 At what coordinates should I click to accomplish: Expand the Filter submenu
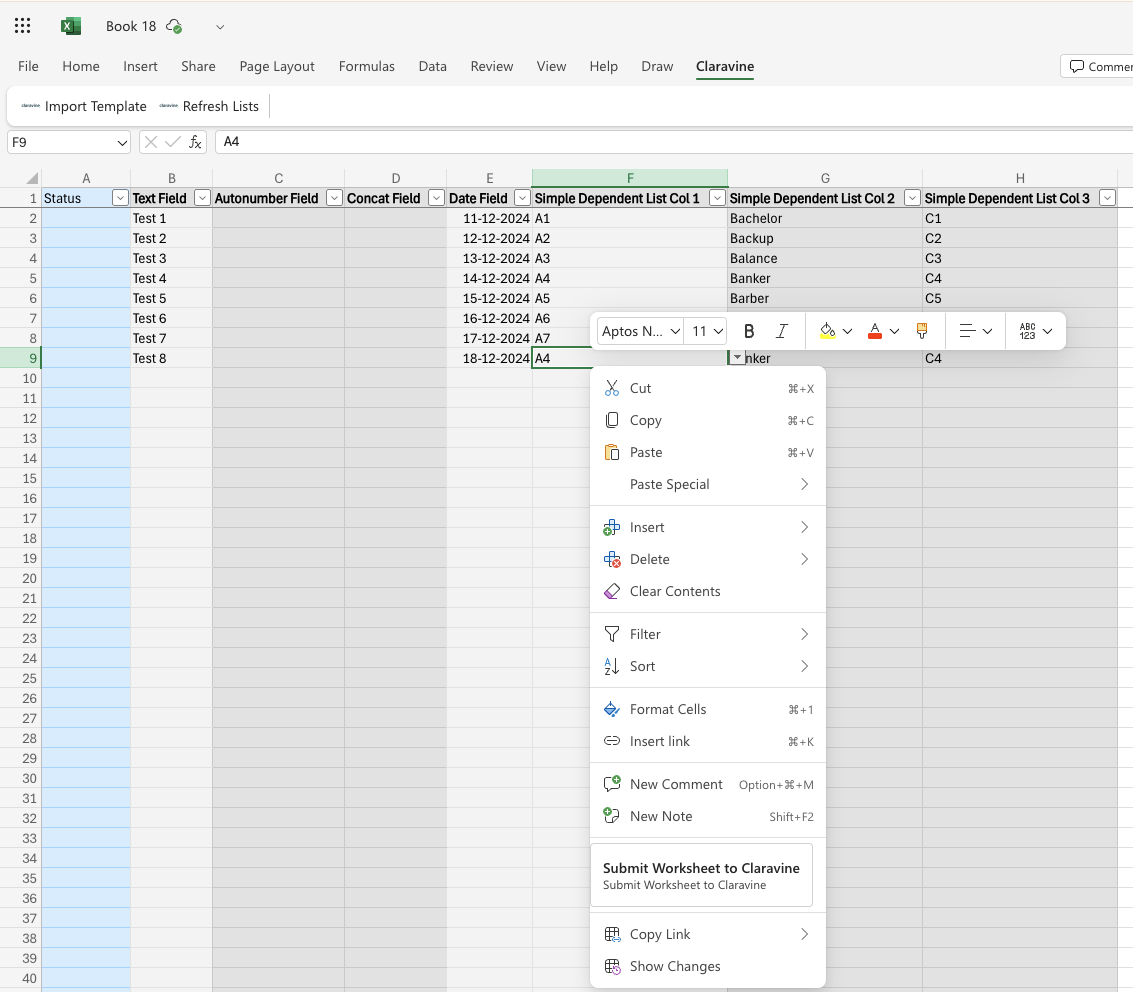[x=708, y=634]
